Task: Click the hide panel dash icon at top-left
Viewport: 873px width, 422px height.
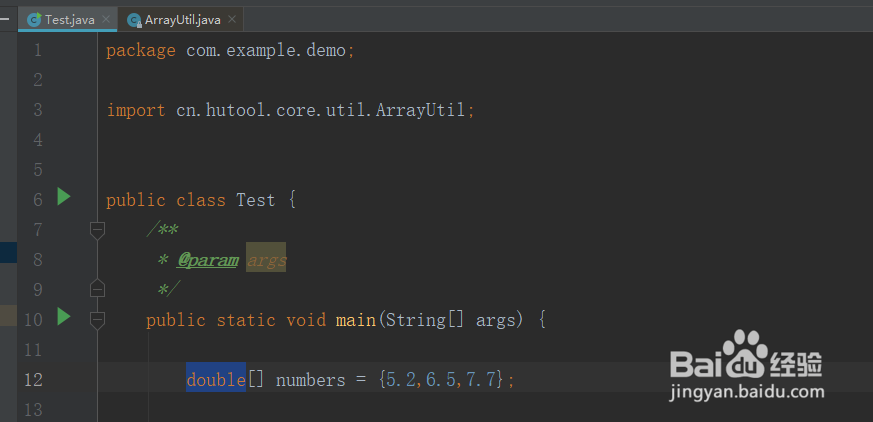Action: [4, 18]
